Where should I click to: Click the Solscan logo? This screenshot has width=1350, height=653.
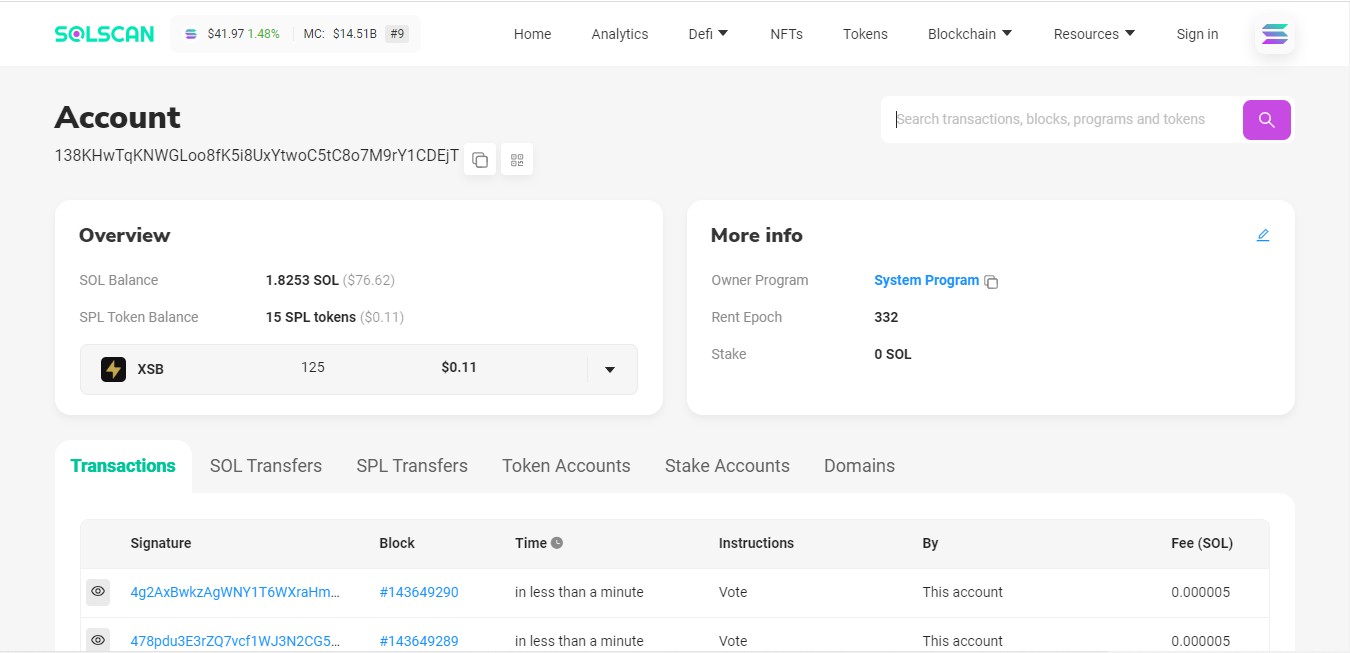tap(104, 34)
